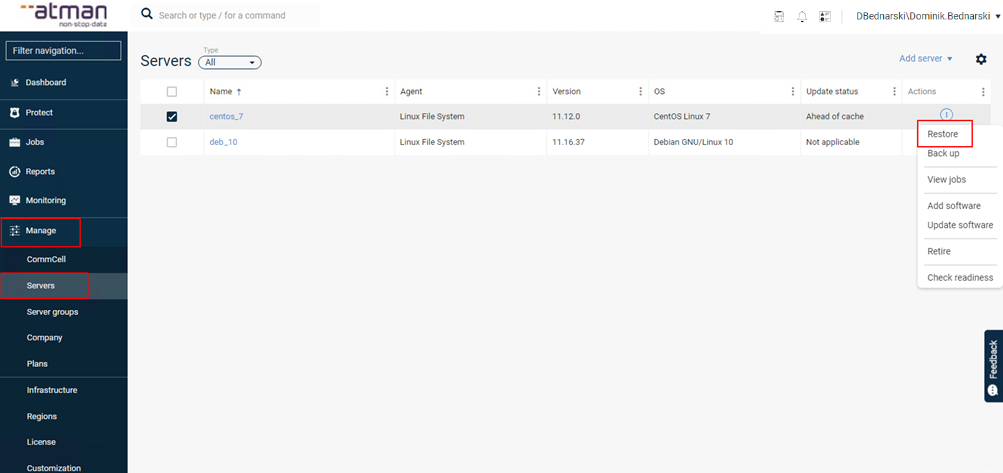Viewport: 1003px width, 473px height.
Task: Go to License in sidebar
Action: click(41, 442)
